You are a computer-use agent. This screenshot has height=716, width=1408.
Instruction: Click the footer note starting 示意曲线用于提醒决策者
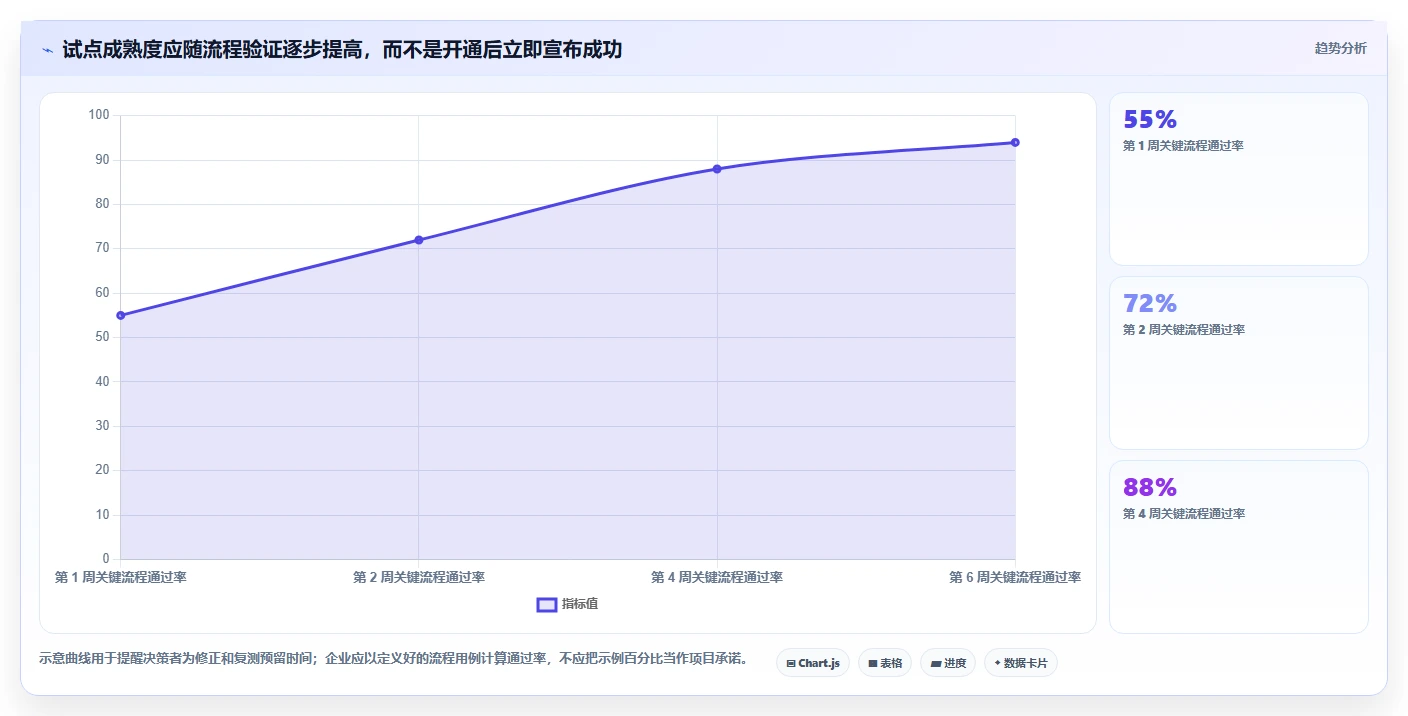tap(393, 659)
